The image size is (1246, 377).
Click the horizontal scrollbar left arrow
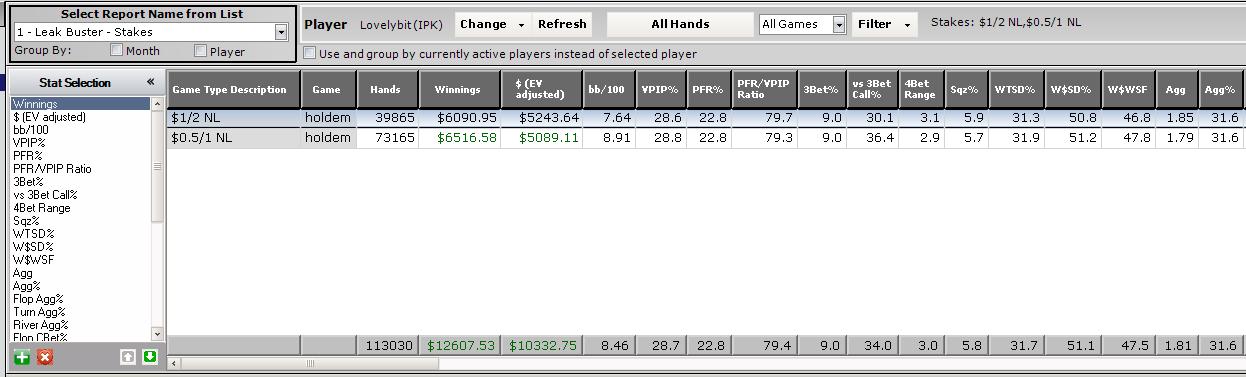tap(176, 364)
